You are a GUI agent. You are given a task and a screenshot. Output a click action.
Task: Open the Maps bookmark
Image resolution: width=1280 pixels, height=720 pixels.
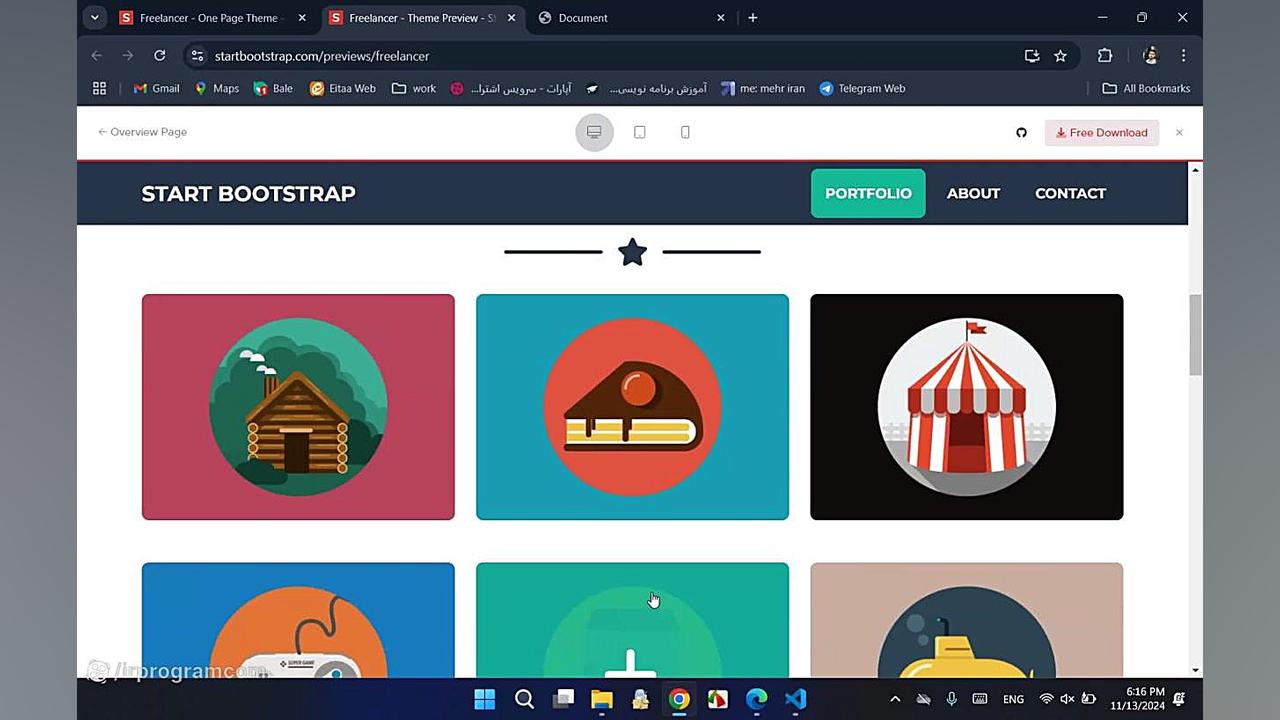(217, 88)
